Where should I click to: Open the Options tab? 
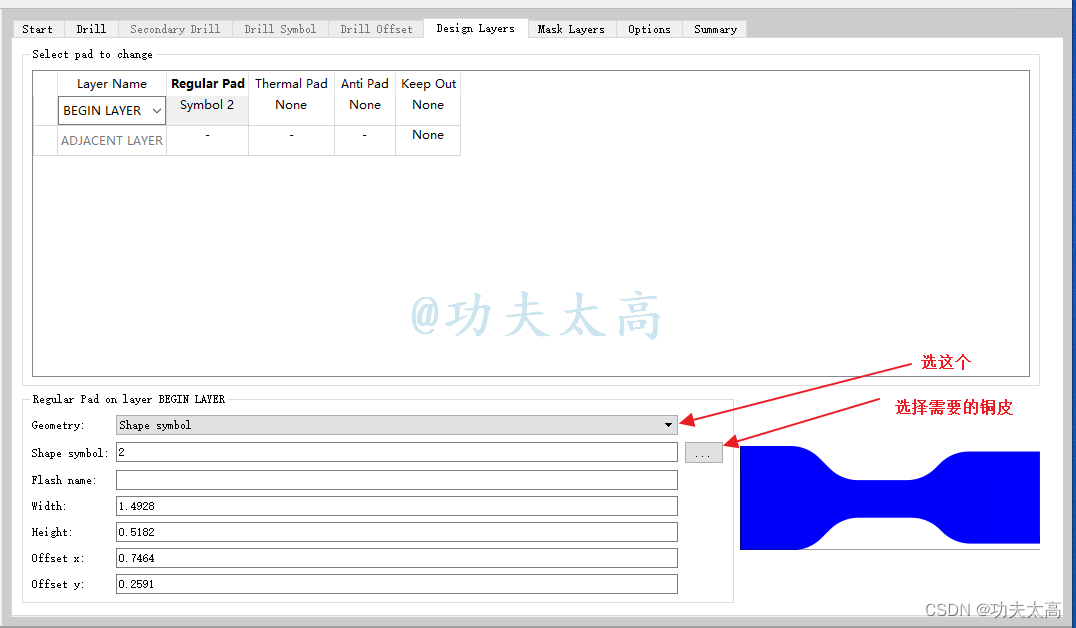tap(649, 29)
